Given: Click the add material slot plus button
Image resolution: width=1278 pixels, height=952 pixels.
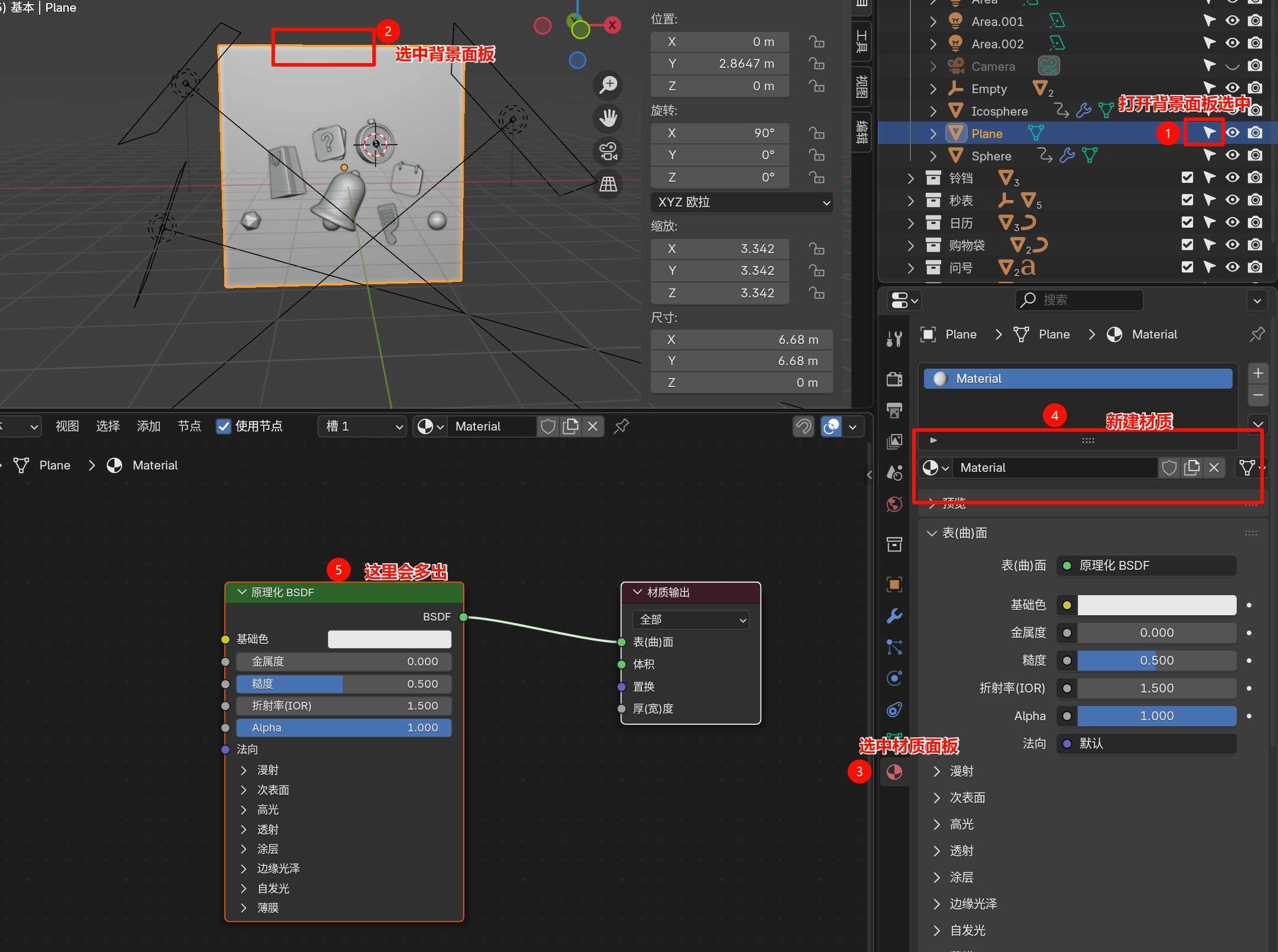Looking at the screenshot, I should coord(1258,373).
